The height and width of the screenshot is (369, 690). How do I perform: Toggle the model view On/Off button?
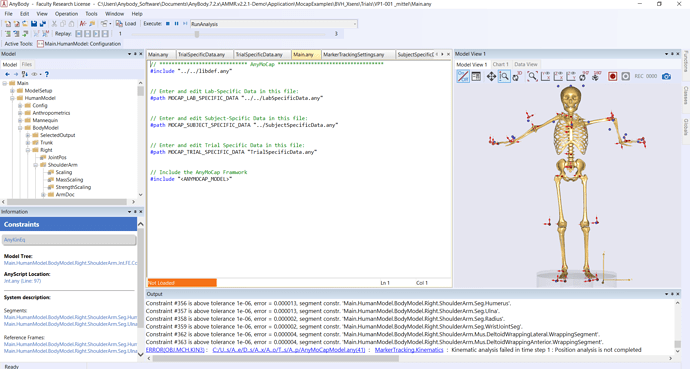[463, 76]
